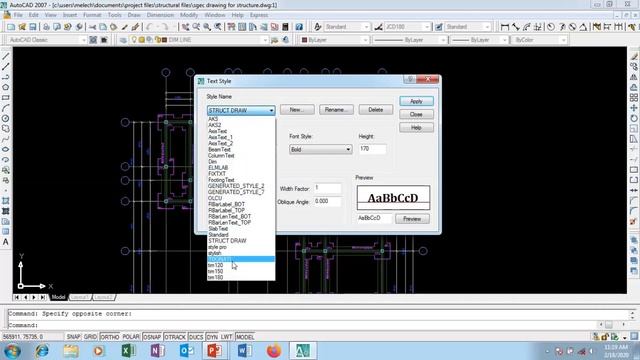Select the Line tool in draw toolbar
This screenshot has height=360, width=640.
(x=6, y=56)
